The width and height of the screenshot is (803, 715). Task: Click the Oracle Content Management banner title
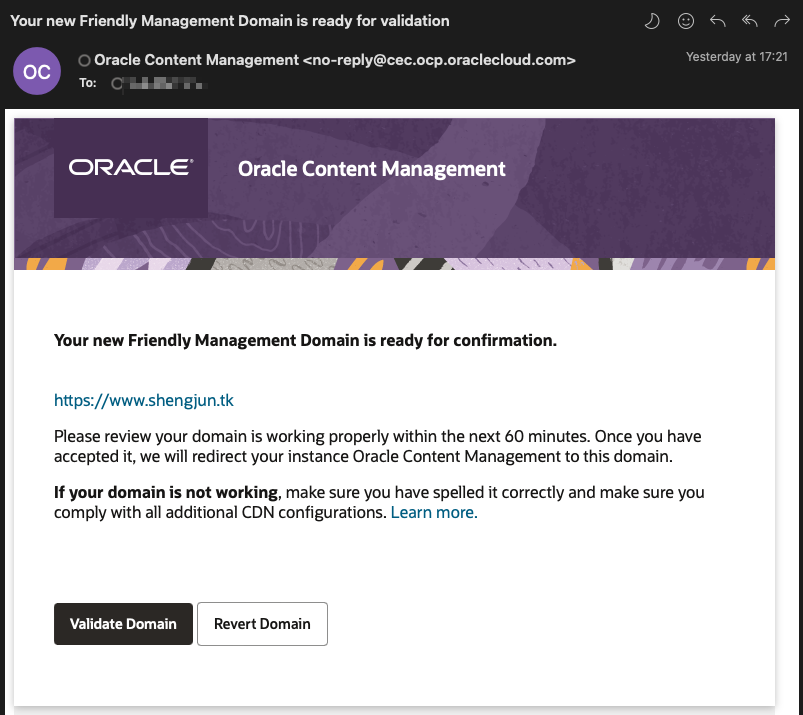372,169
